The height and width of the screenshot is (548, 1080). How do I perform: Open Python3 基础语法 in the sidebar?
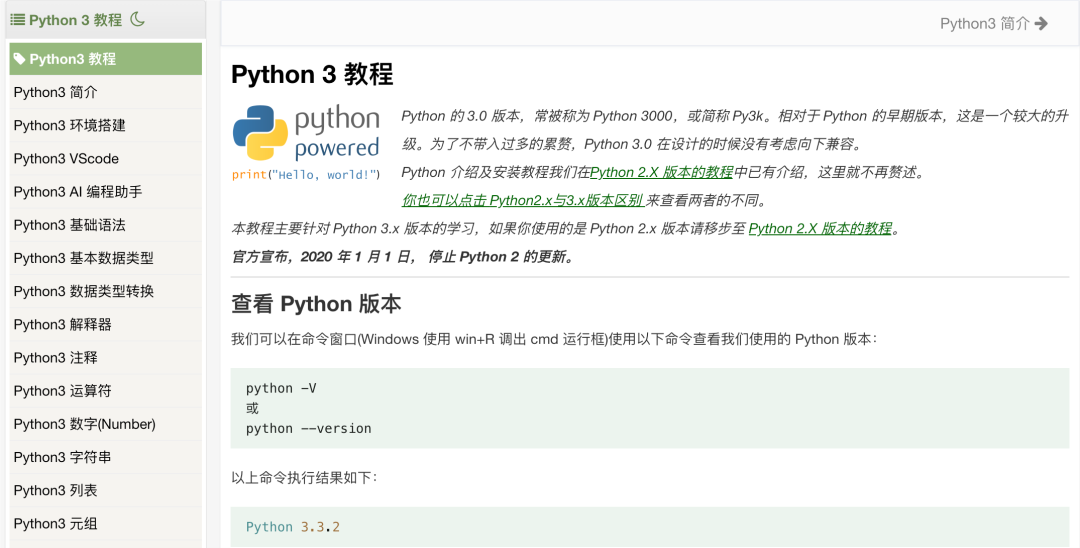pos(105,224)
